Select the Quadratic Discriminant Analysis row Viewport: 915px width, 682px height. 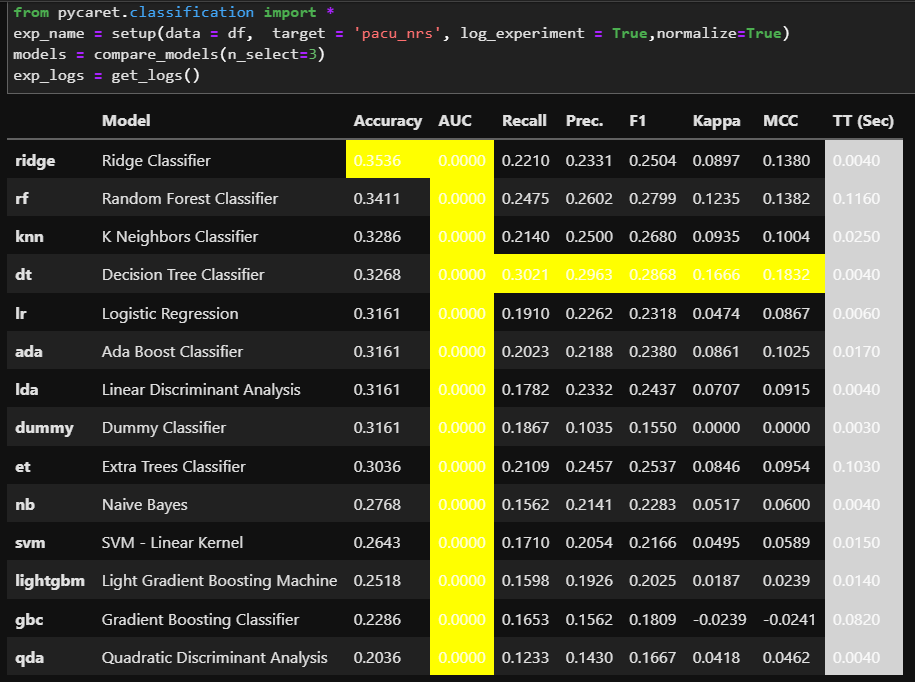(214, 657)
